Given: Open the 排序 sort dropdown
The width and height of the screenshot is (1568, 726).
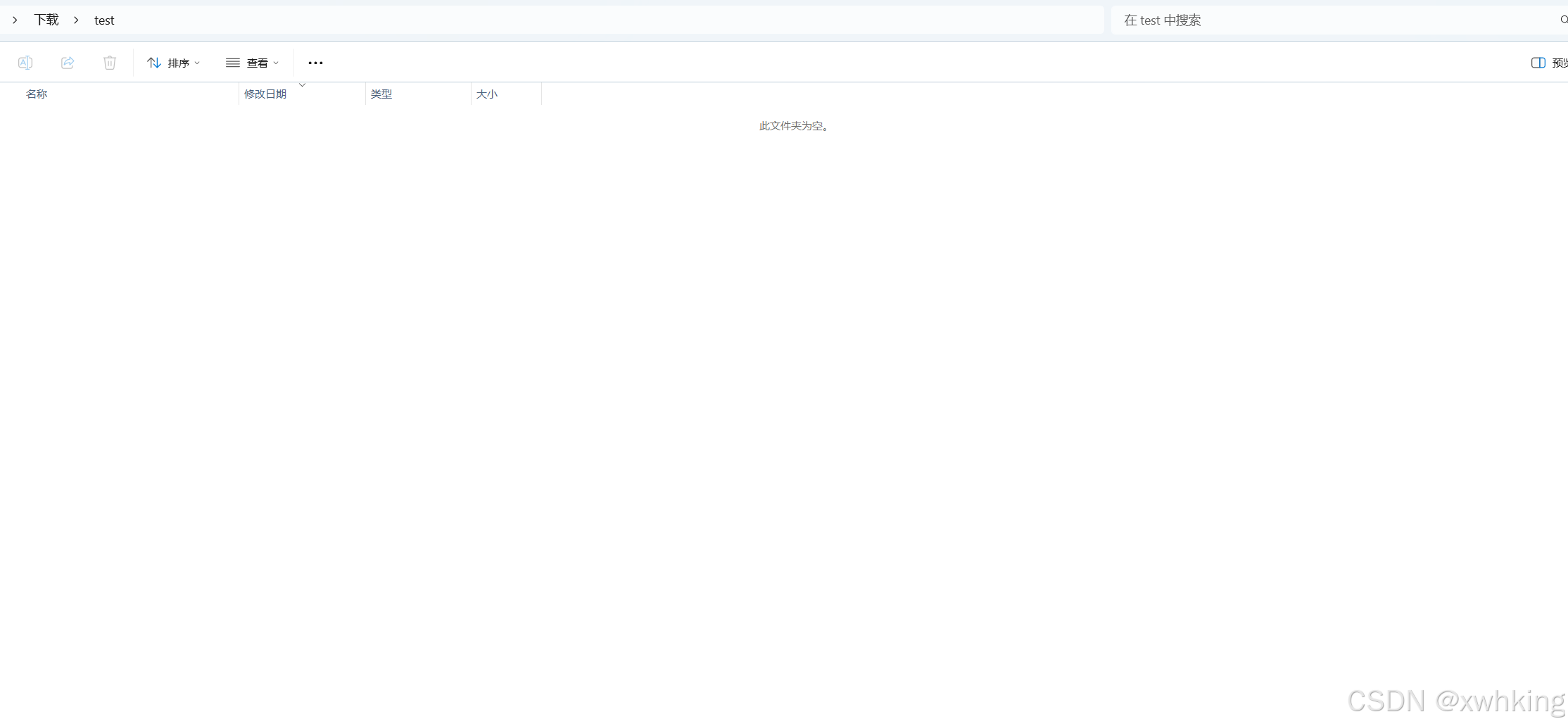Looking at the screenshot, I should tap(173, 63).
